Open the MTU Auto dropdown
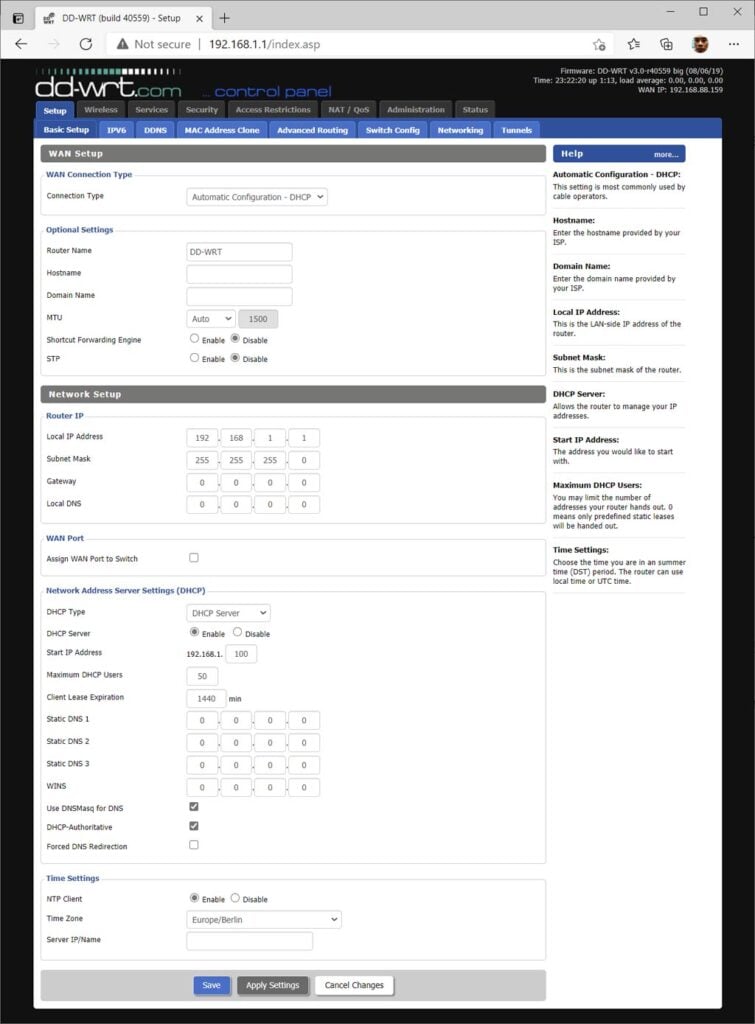 click(211, 319)
